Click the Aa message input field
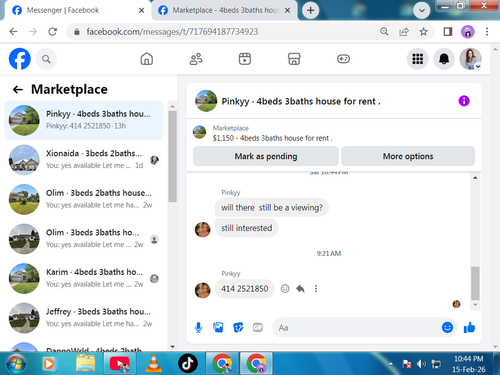Screen dimensions: 500x375 click(357, 328)
